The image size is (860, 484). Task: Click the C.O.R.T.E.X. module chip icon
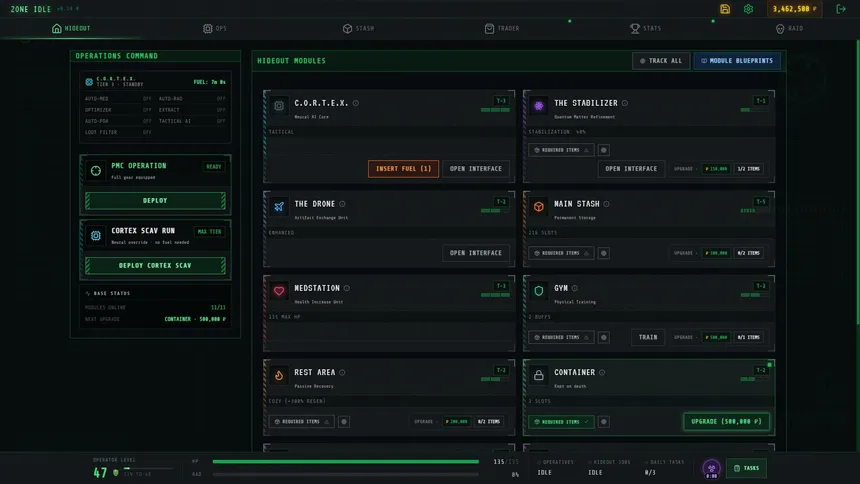[x=279, y=106]
